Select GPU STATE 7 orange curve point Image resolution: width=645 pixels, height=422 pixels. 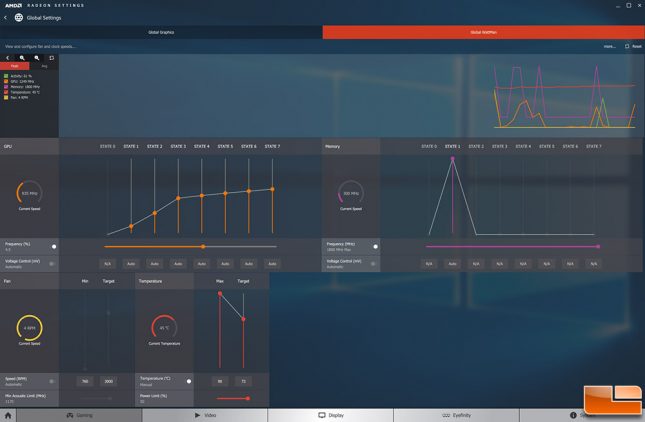272,189
